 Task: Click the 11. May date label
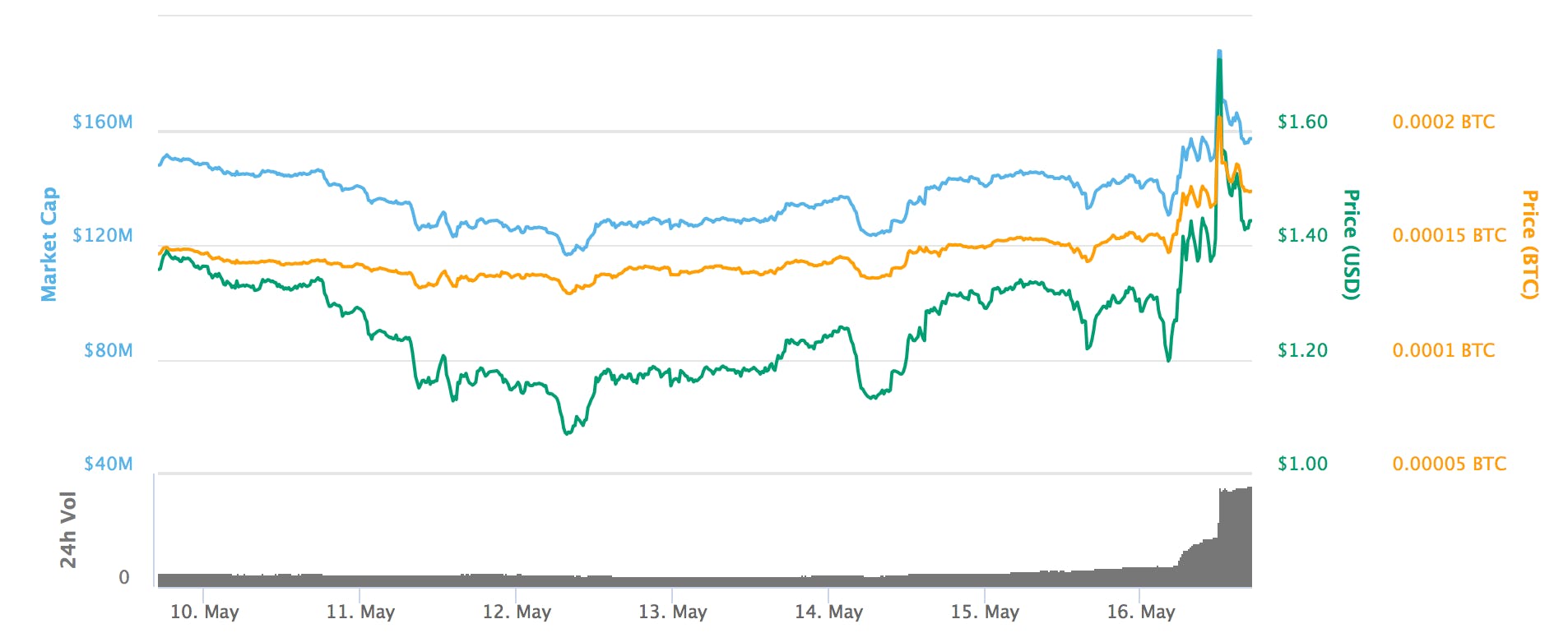point(360,612)
